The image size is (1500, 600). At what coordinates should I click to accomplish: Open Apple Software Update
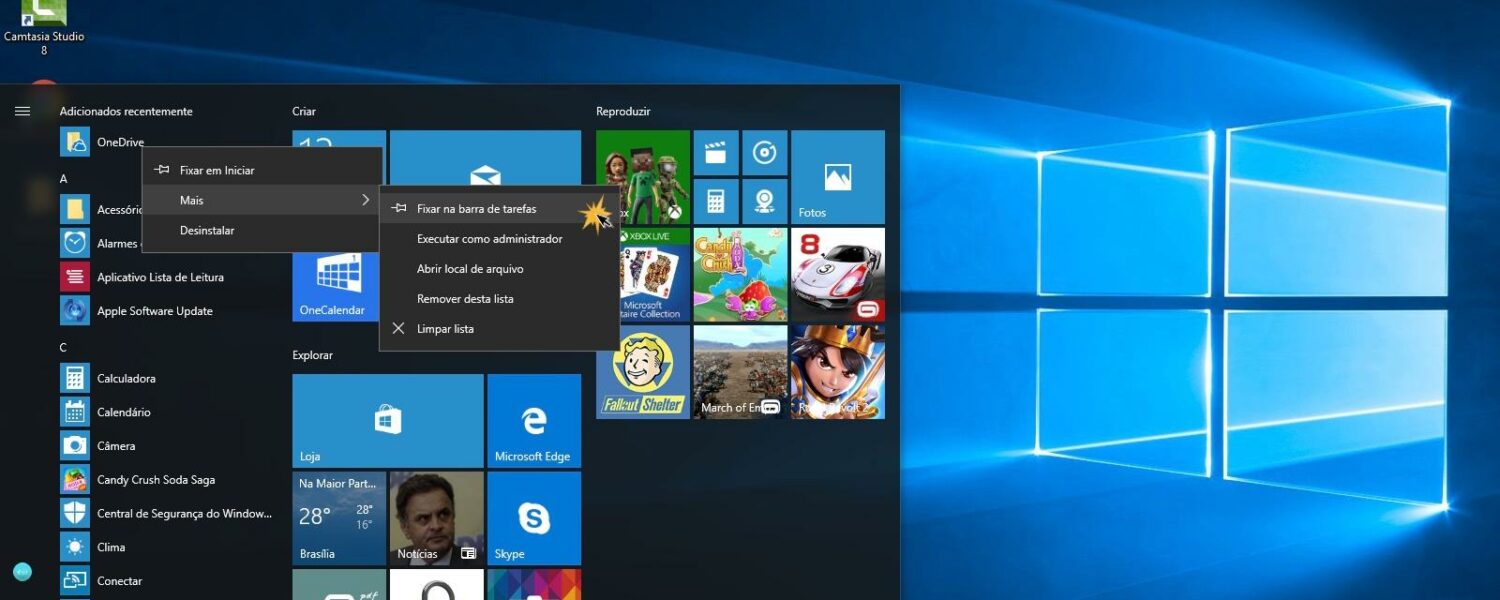136,311
